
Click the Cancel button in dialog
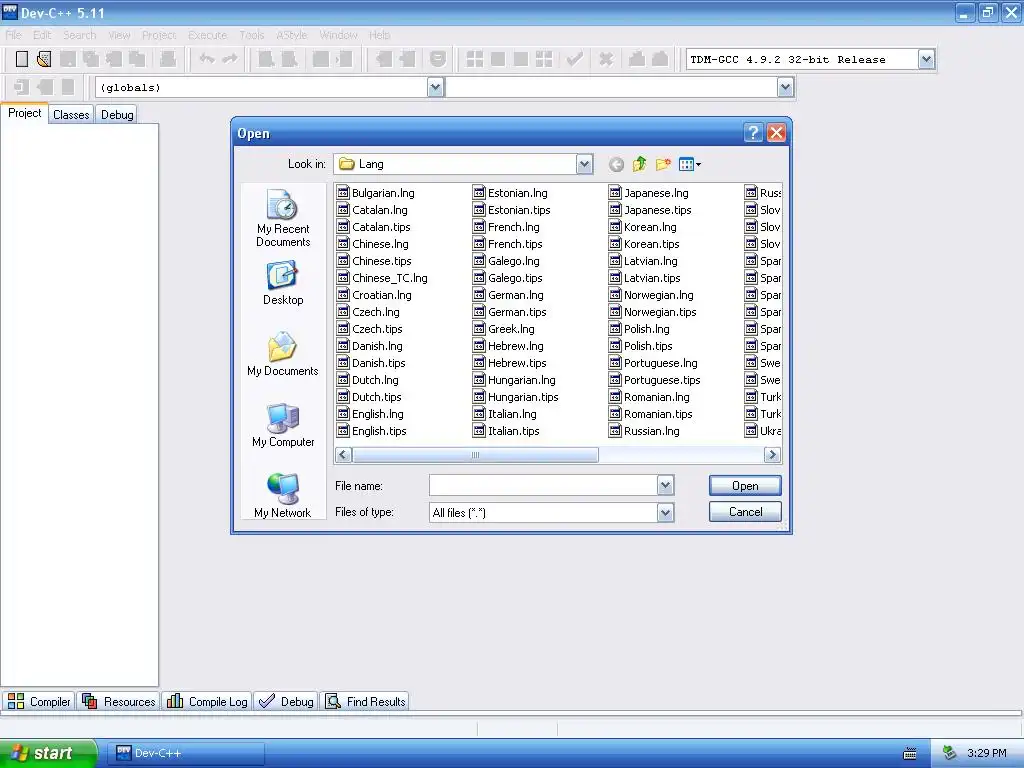(x=745, y=512)
